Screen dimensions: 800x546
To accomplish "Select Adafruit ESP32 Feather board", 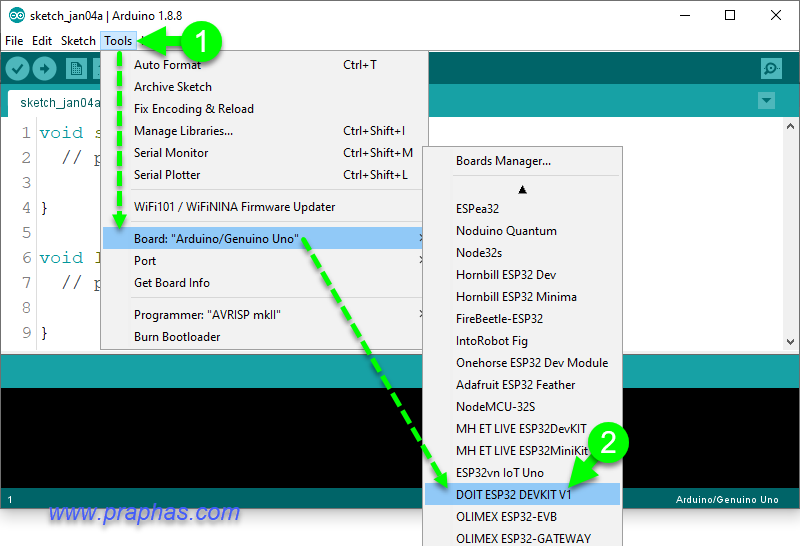I will [522, 385].
